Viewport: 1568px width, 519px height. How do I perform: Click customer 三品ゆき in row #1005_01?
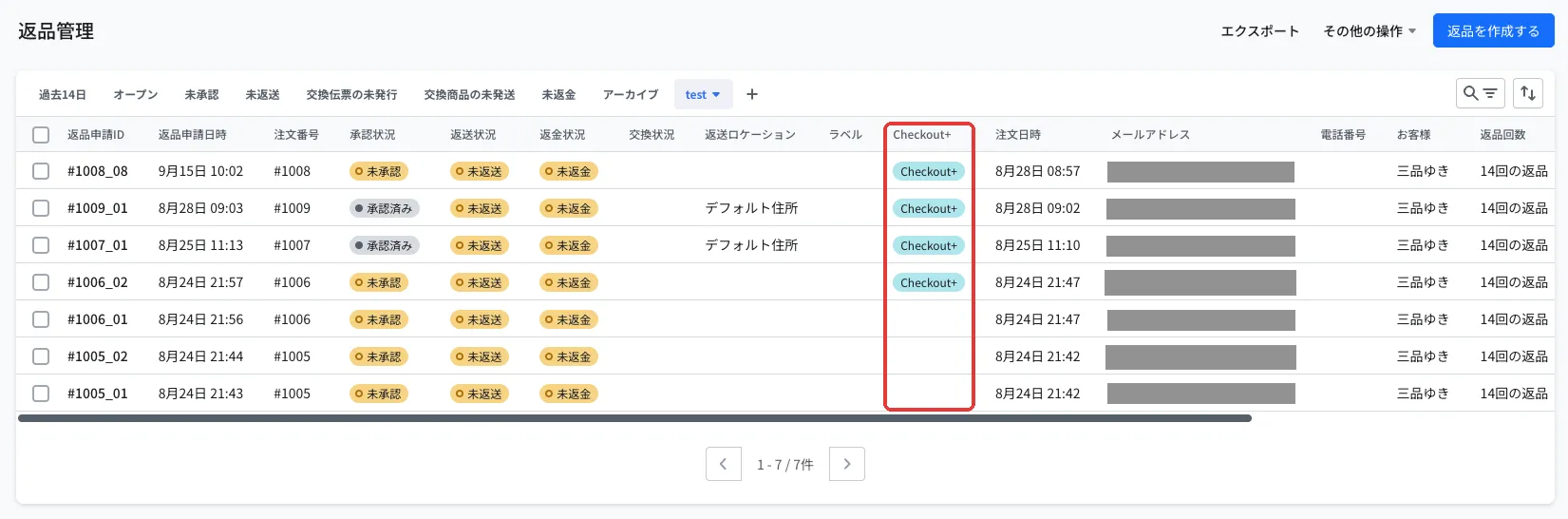coord(1423,394)
